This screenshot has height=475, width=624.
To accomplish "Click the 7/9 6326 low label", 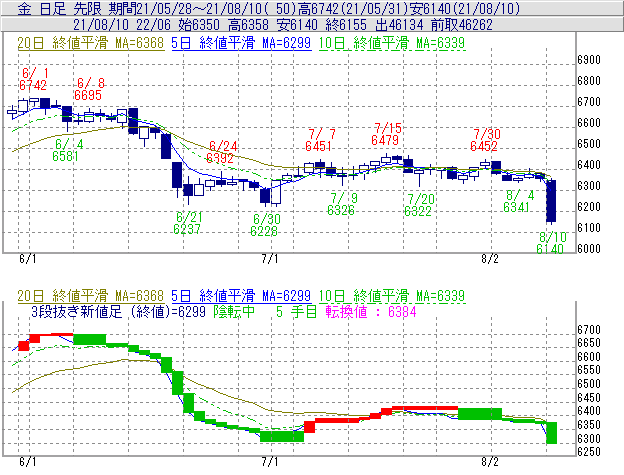I will click(x=342, y=204).
